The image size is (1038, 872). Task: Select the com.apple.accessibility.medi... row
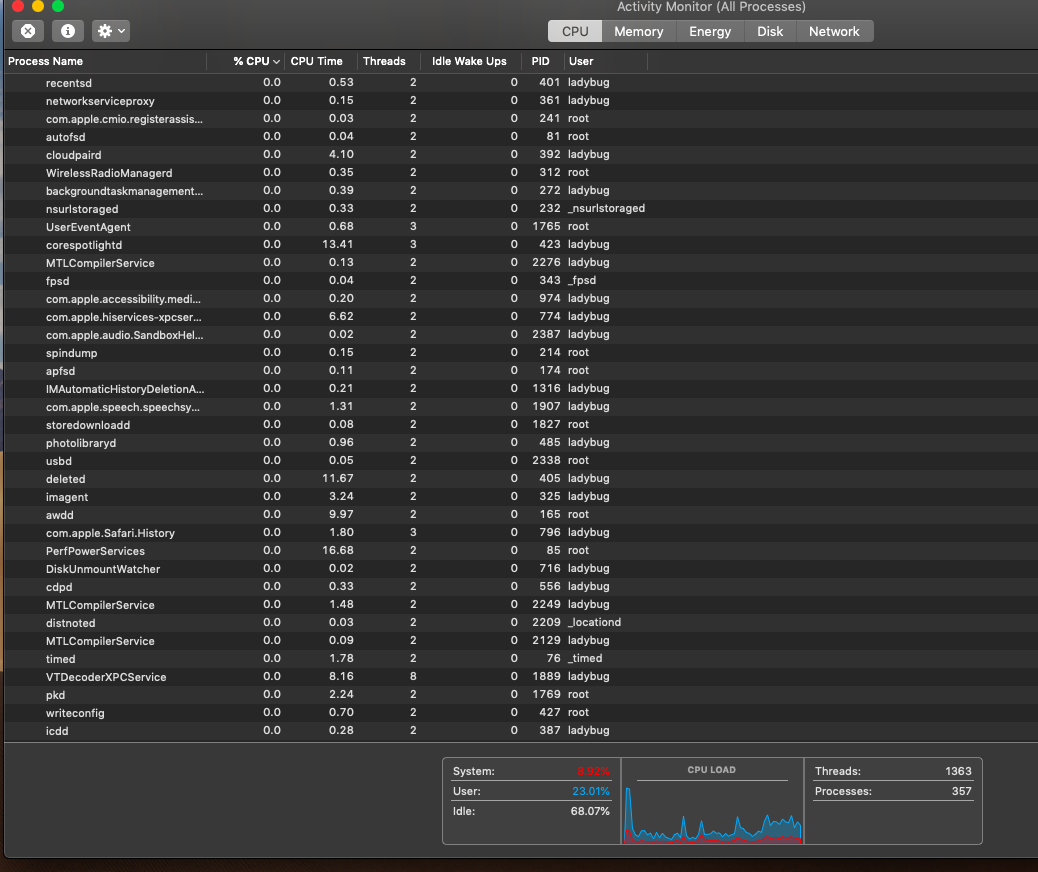pos(521,299)
